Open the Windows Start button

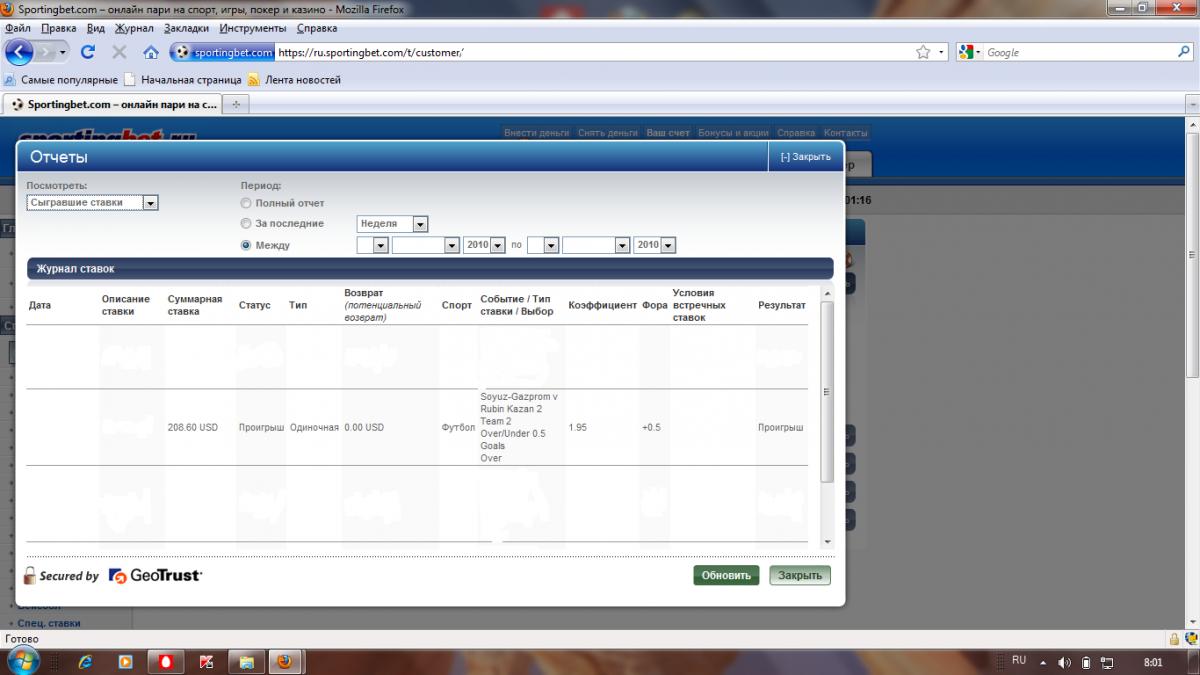tap(22, 661)
